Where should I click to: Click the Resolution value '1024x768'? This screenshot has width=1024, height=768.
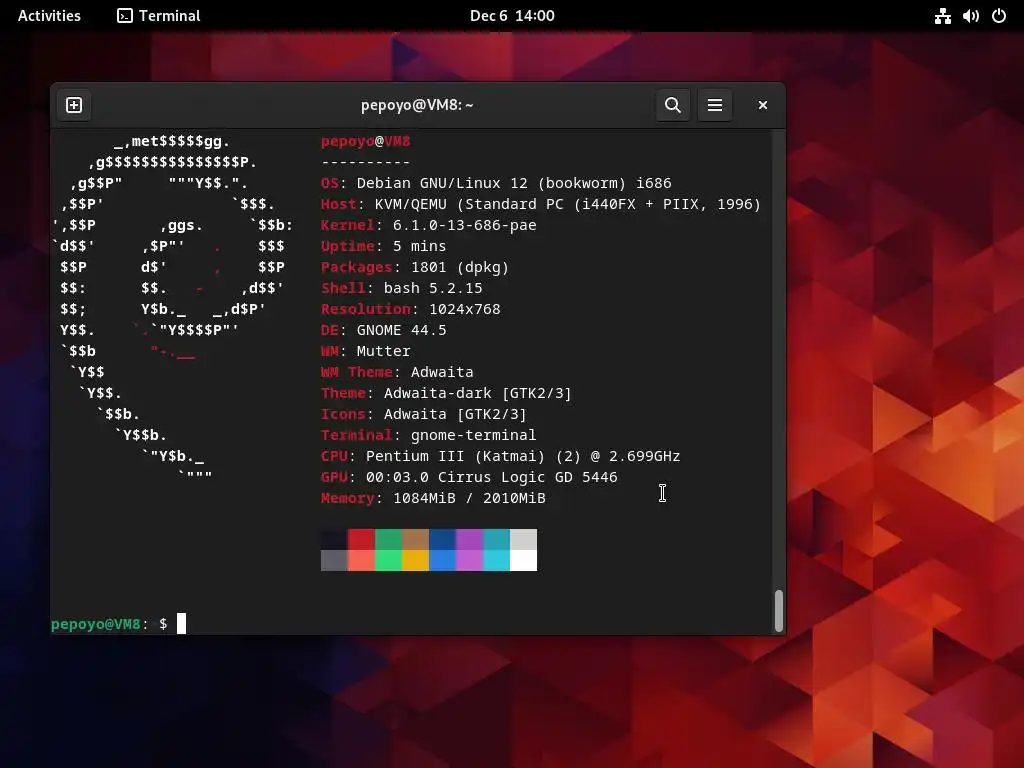[464, 309]
